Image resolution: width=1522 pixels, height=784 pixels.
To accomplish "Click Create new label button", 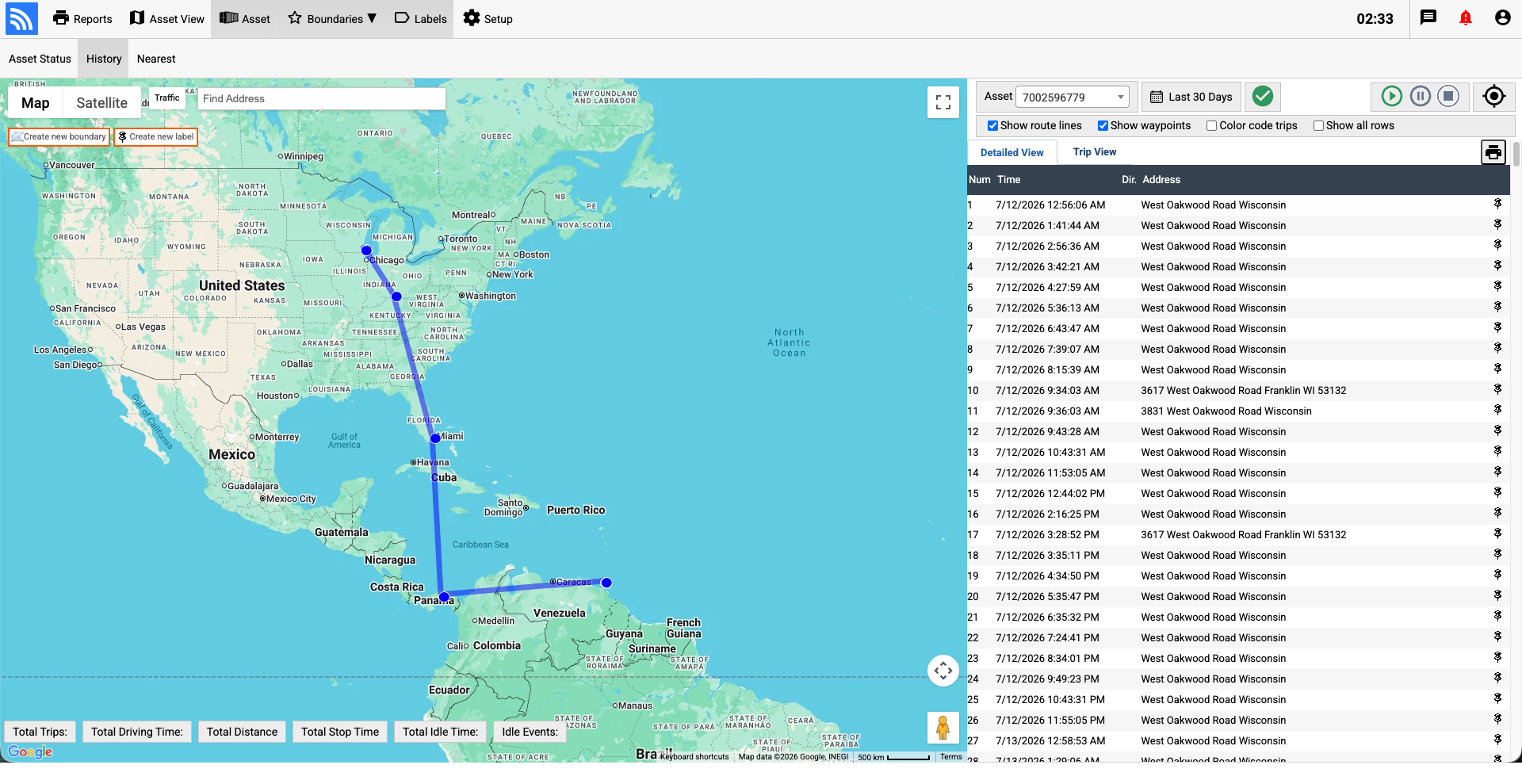I will click(x=155, y=136).
